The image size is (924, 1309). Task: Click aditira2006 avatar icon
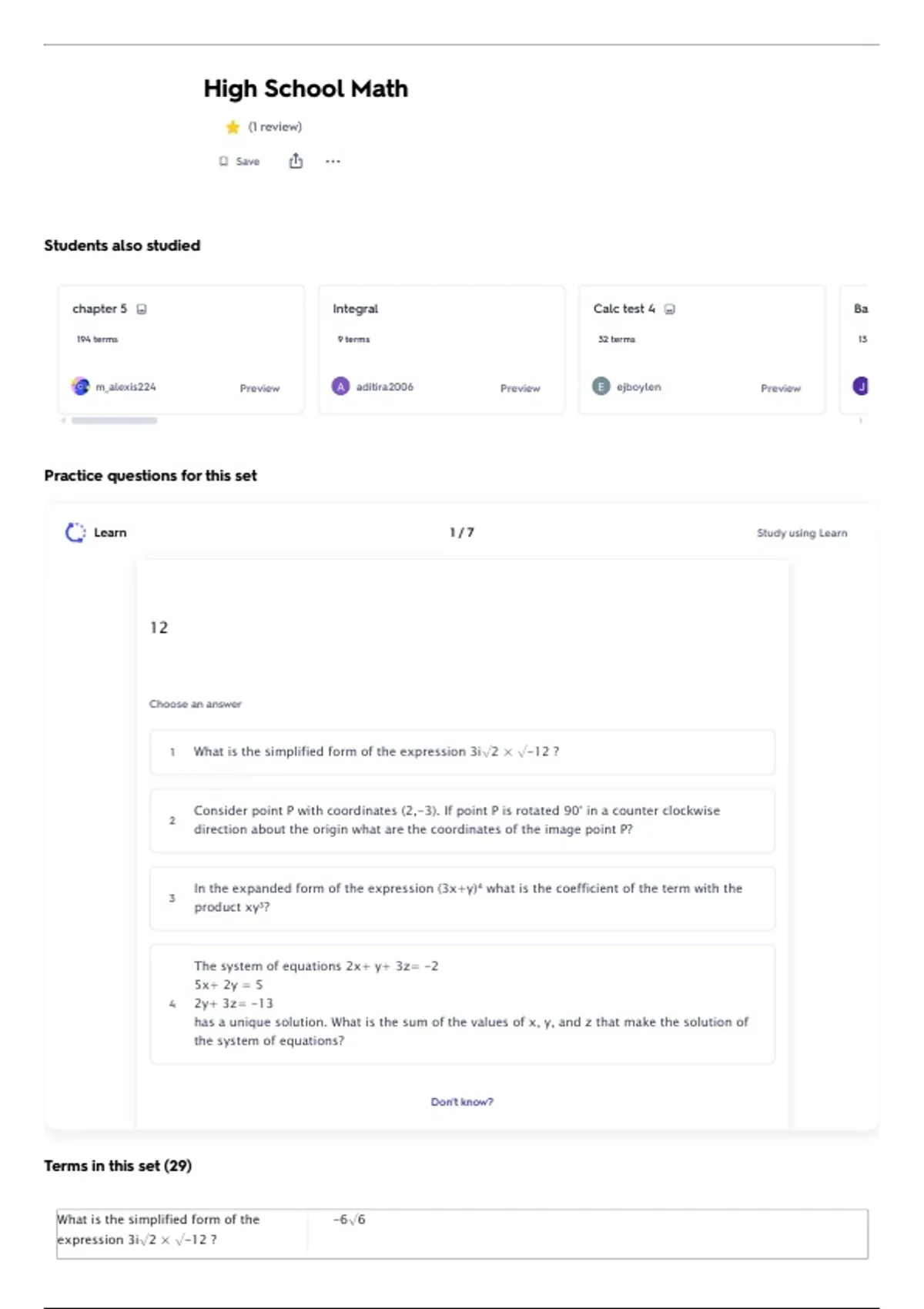pos(340,387)
